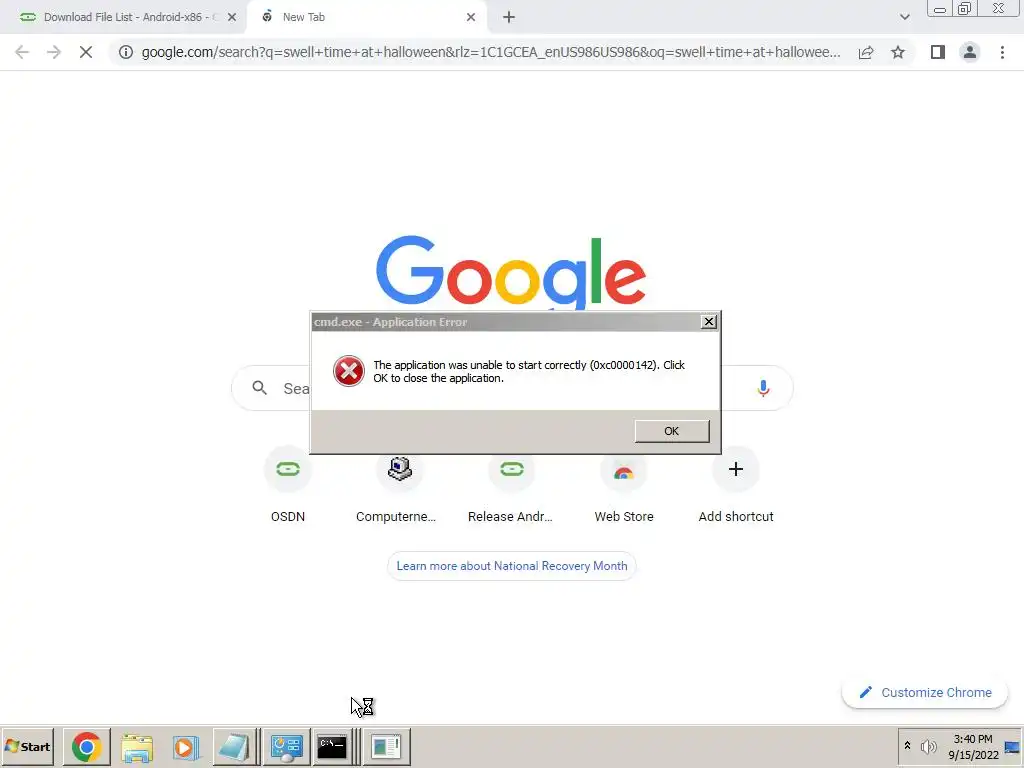Open Learn more about National Recovery Month
Screen dimensions: 1024x768
point(512,566)
